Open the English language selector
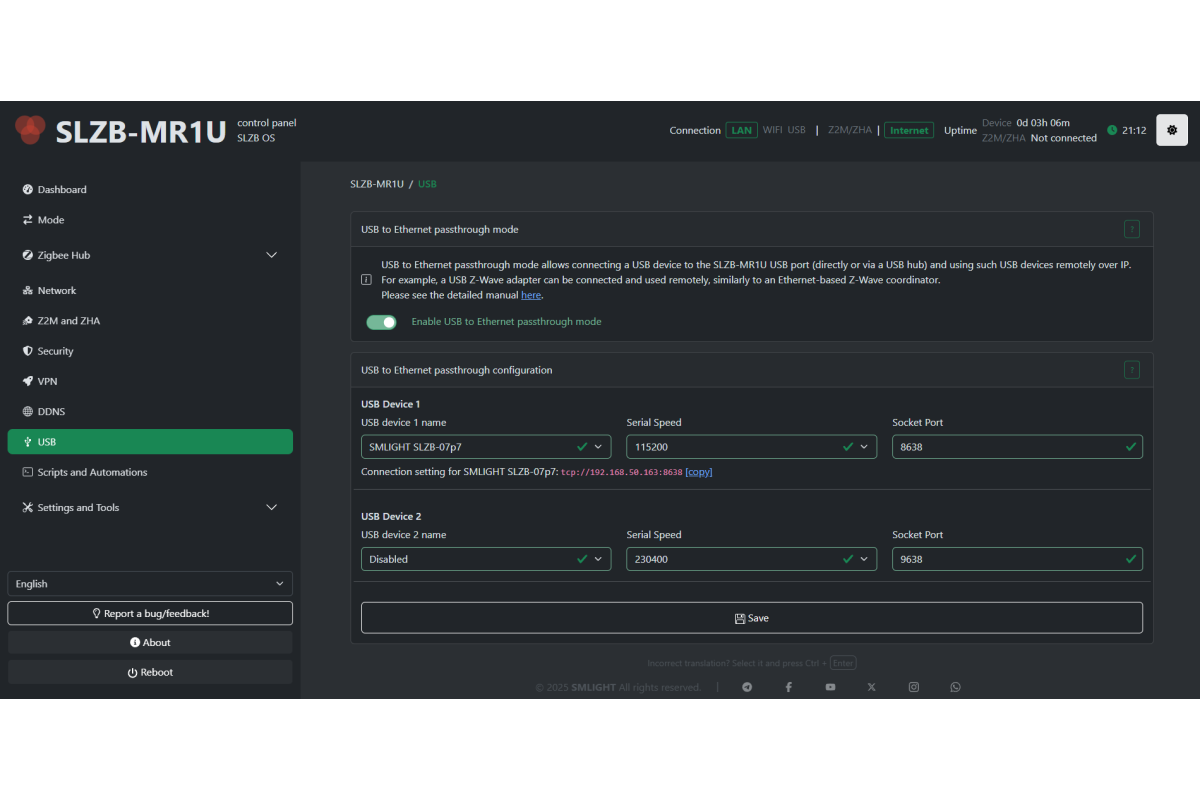 (x=150, y=584)
